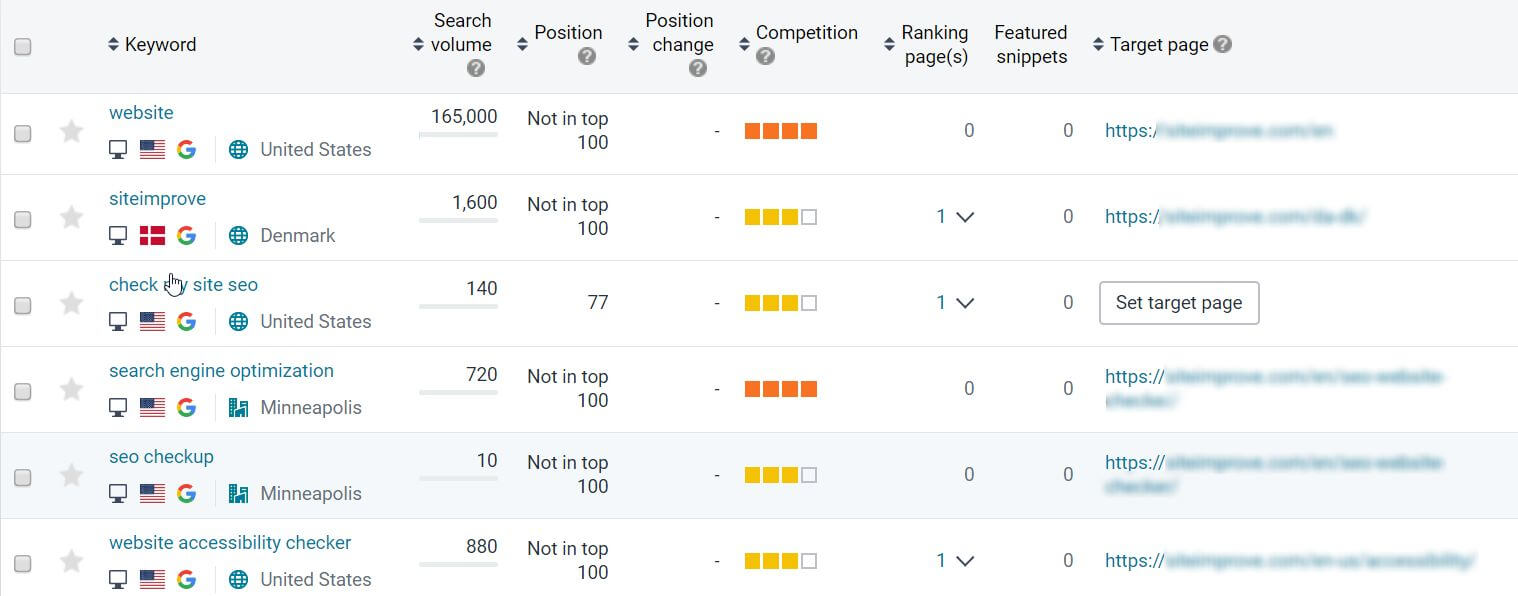
Task: Toggle the select-all checkbox in header
Action: click(23, 46)
